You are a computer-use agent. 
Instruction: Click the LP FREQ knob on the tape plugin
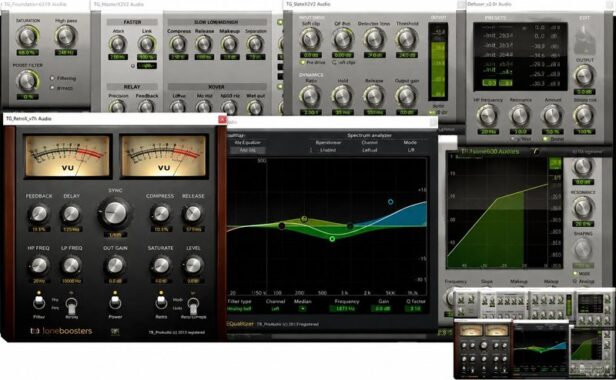click(x=71, y=266)
